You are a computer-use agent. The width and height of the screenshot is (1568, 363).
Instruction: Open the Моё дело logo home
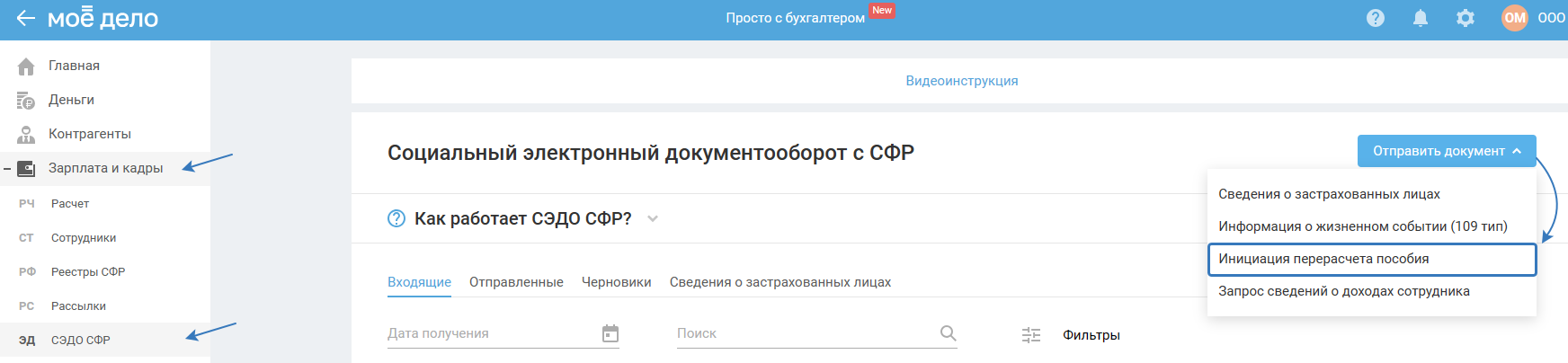coord(102,18)
